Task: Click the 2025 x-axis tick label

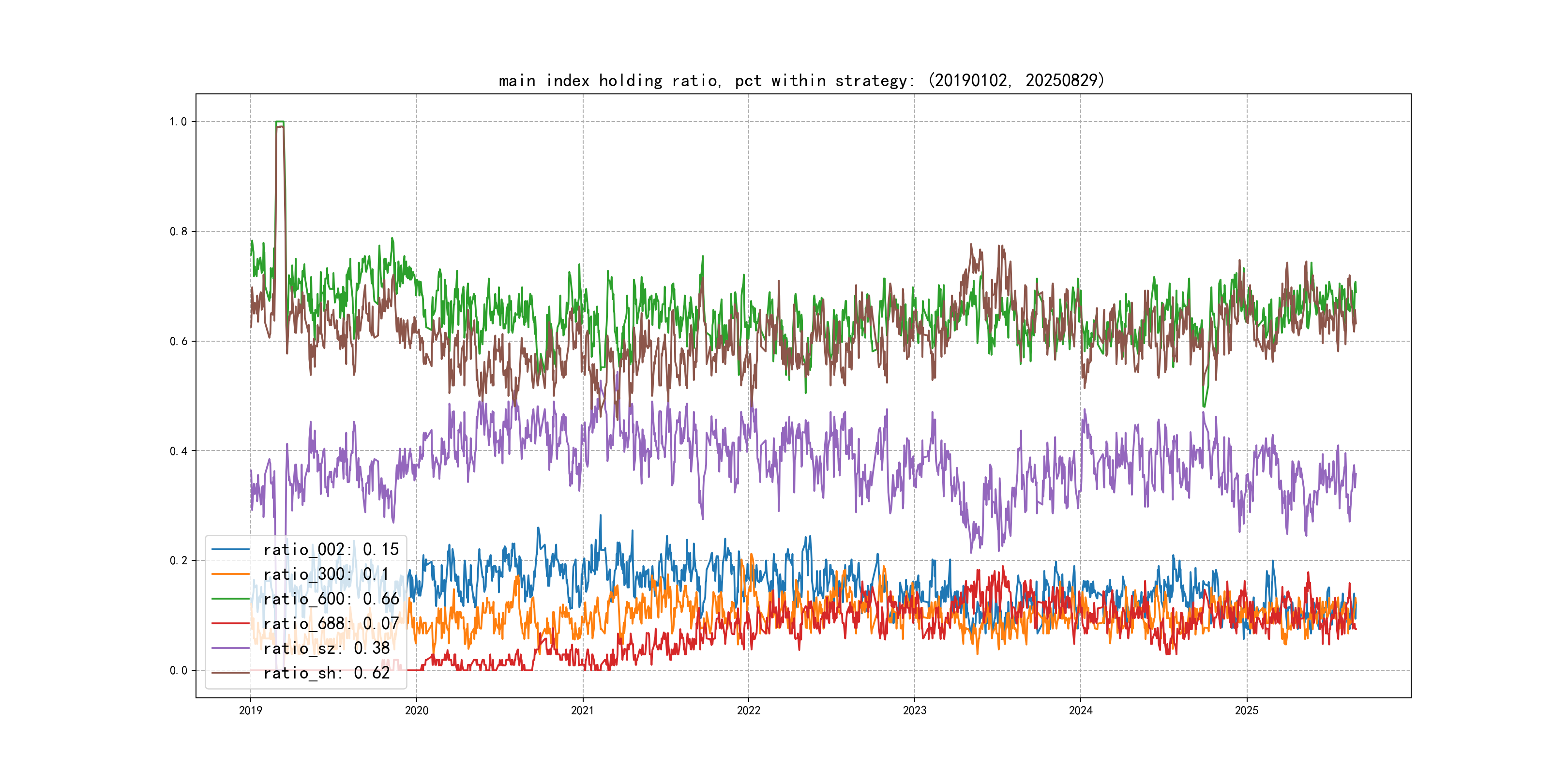Action: 1246,710
